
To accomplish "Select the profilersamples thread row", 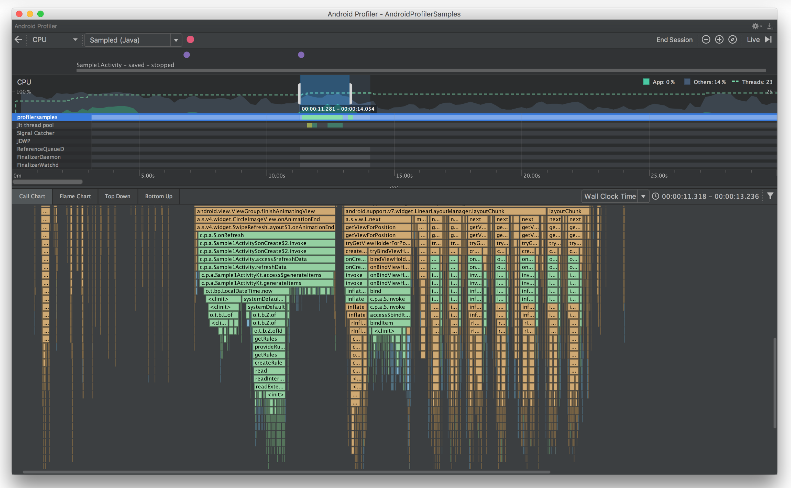I will [x=394, y=117].
